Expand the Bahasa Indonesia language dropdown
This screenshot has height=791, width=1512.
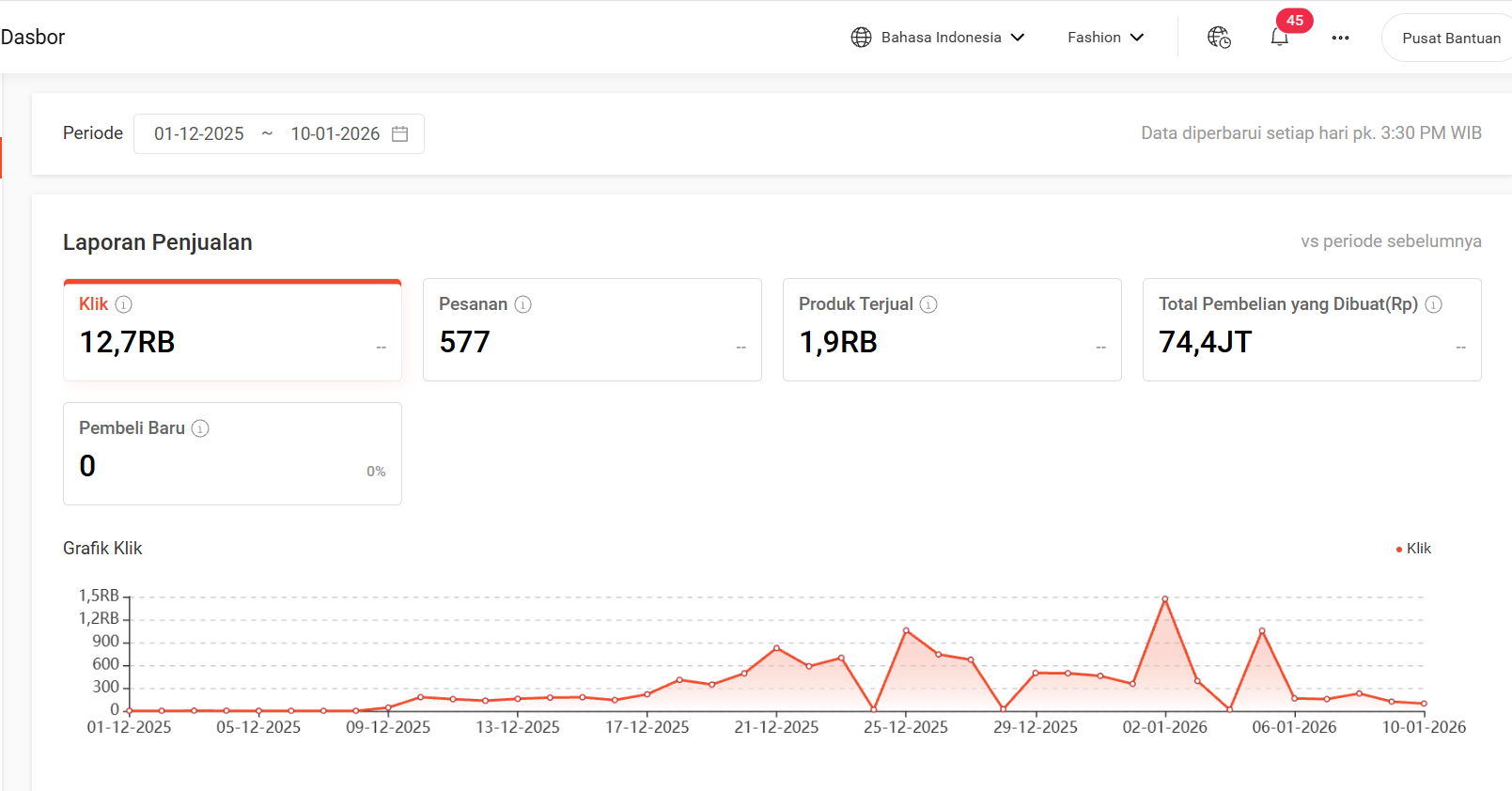pos(937,38)
